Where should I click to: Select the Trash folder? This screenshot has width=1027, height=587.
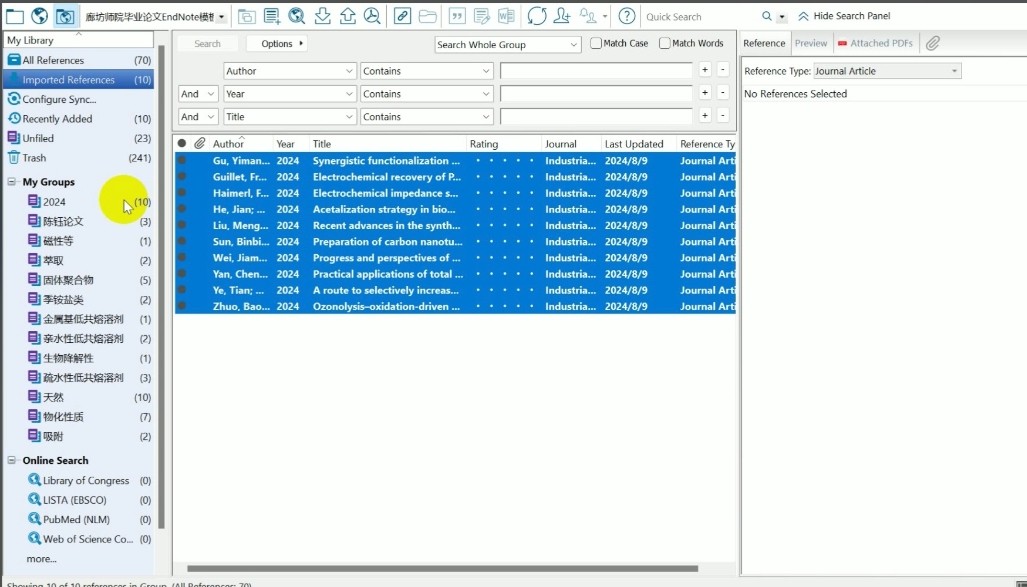click(x=33, y=157)
